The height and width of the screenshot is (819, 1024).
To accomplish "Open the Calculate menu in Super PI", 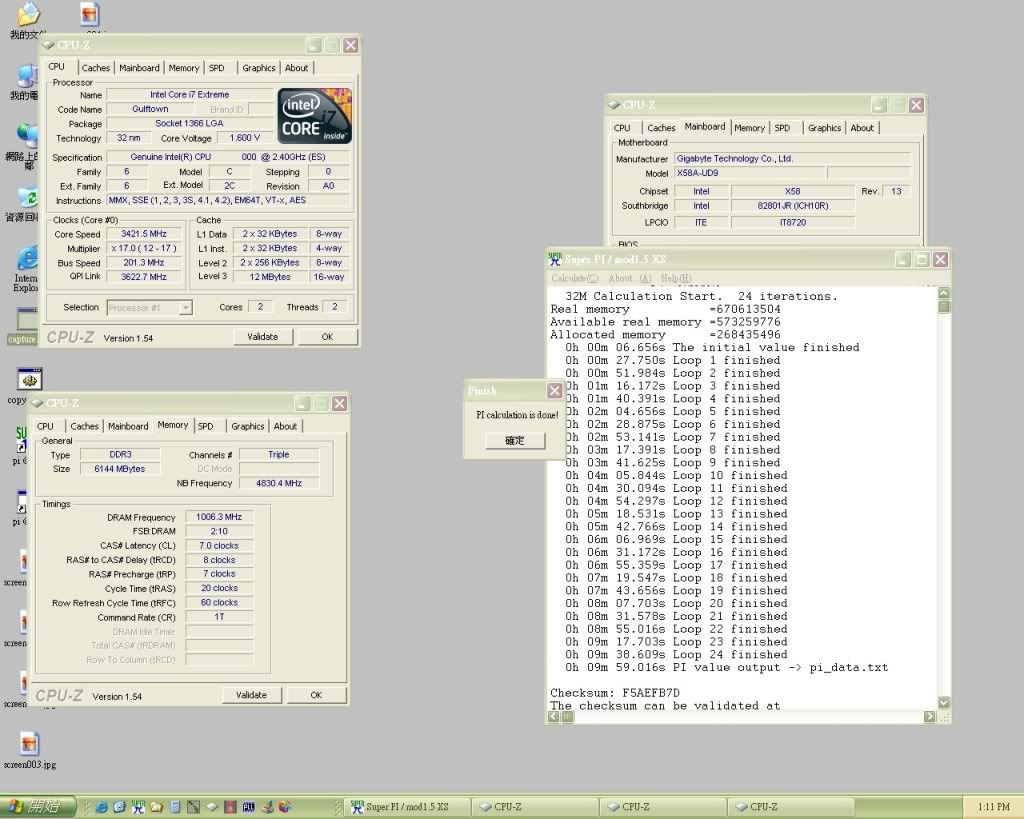I will (x=575, y=278).
